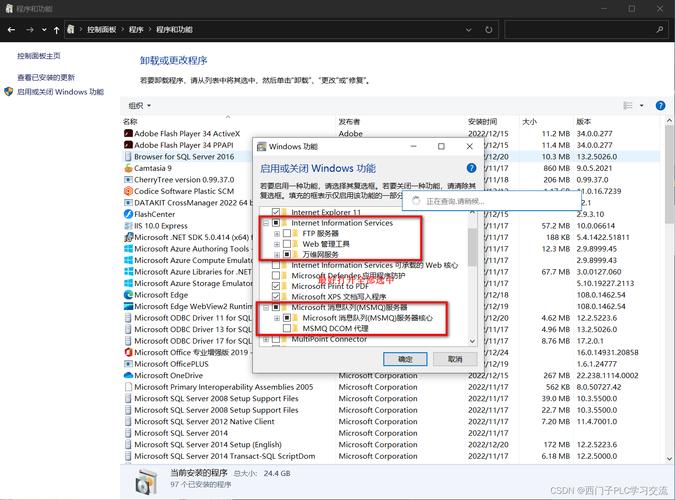Click the Microsoft .NET SDK 5.0.414 icon
Screen dimensions: 675x500
click(x=128, y=237)
